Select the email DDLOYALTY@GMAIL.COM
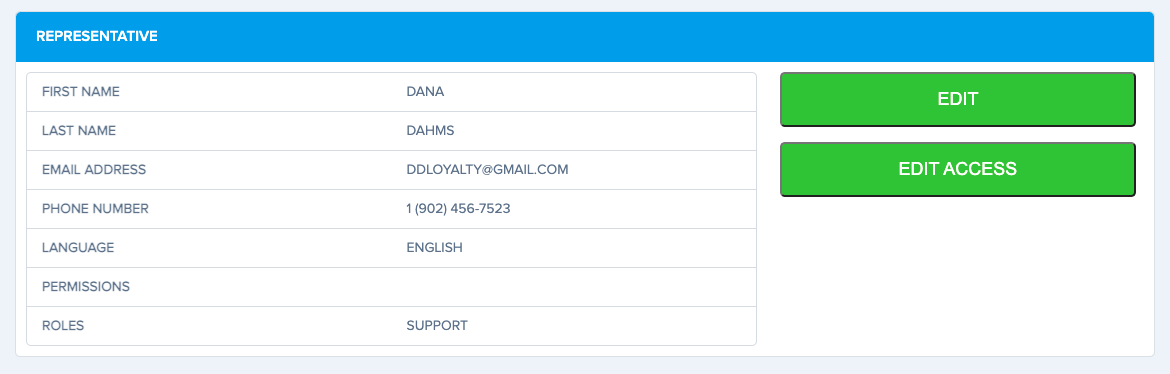The image size is (1170, 374). point(487,169)
